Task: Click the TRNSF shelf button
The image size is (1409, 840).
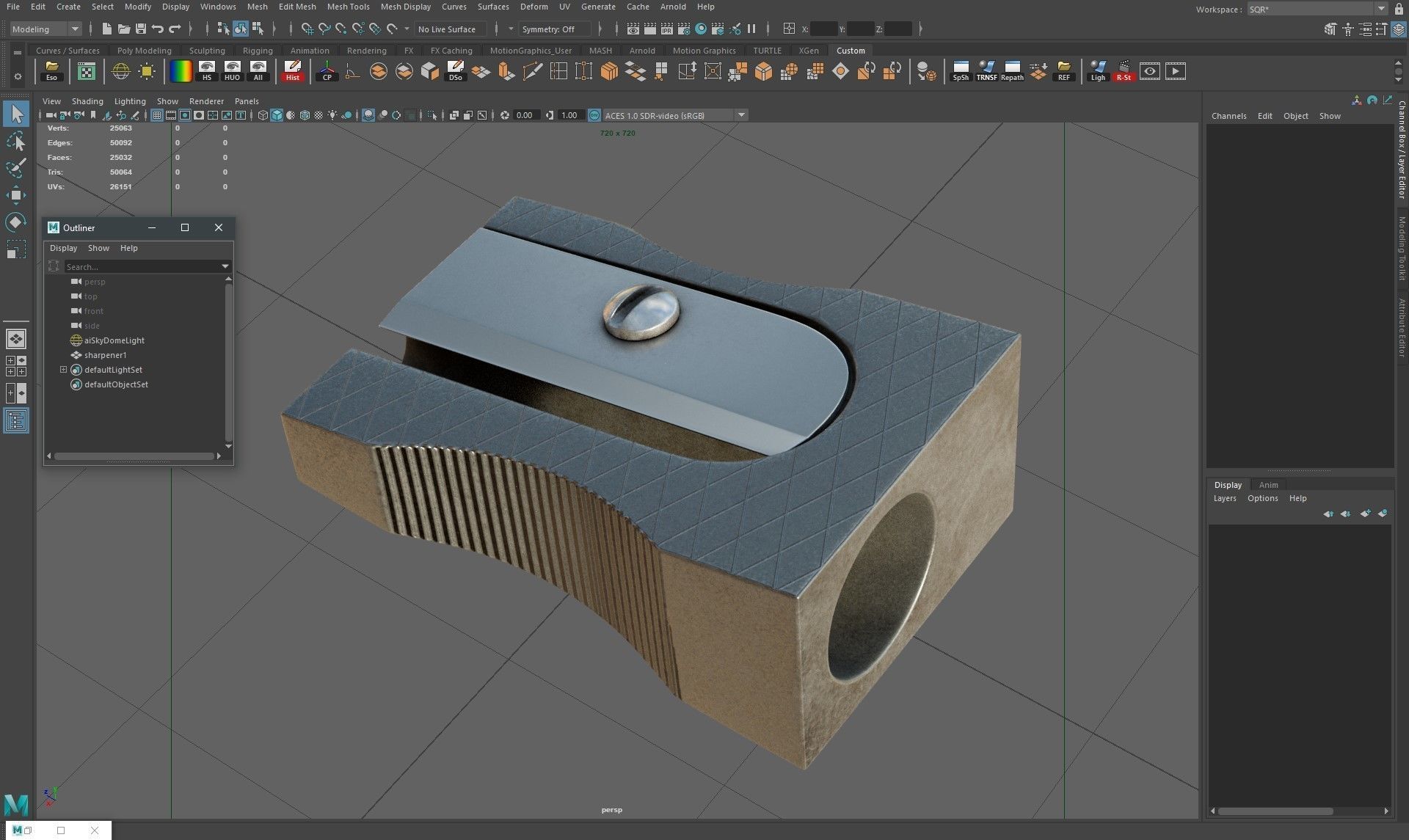Action: click(x=986, y=71)
